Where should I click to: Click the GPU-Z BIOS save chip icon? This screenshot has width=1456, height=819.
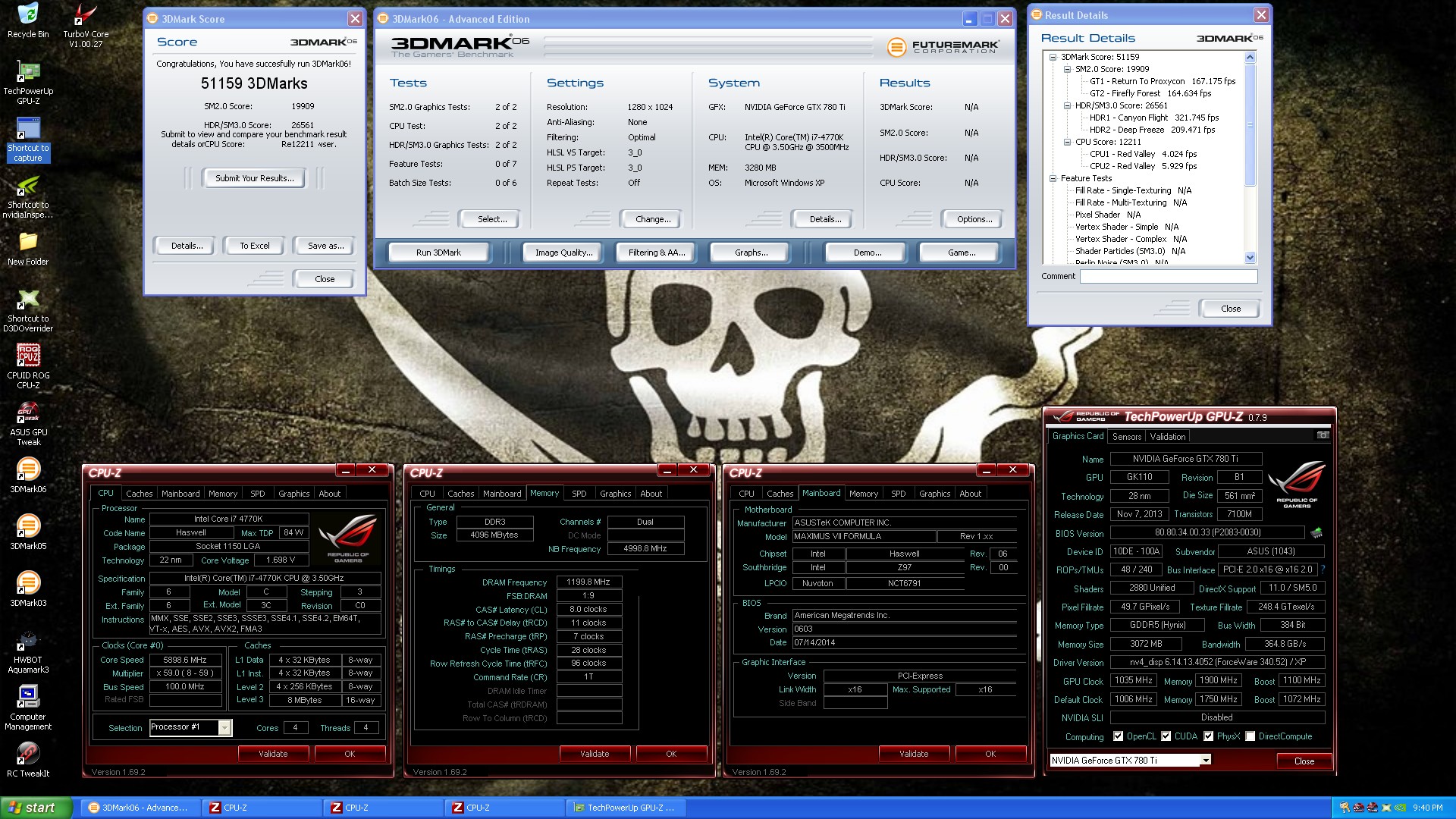click(1316, 533)
